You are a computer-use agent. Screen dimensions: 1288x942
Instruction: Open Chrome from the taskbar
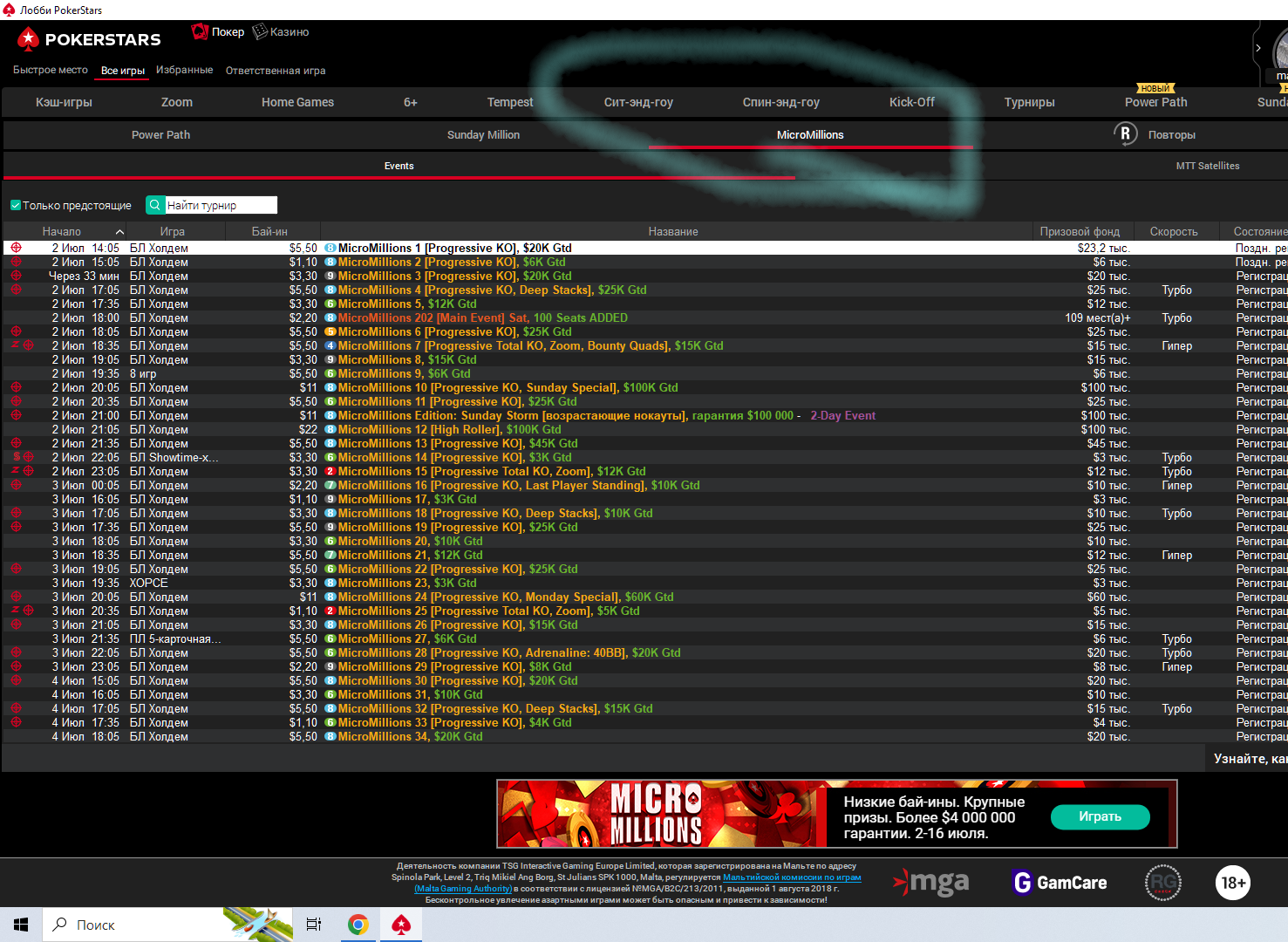click(x=358, y=925)
